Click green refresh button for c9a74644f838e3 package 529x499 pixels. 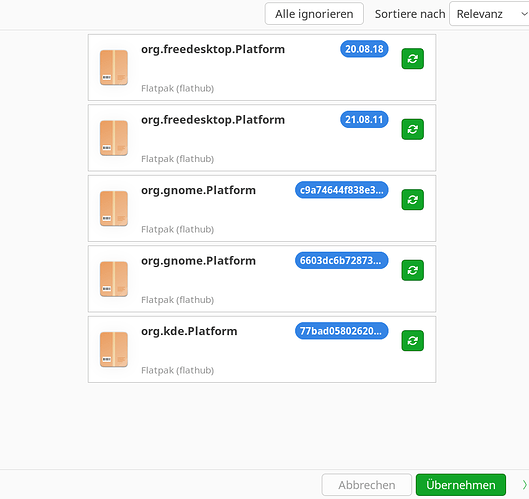(x=412, y=200)
